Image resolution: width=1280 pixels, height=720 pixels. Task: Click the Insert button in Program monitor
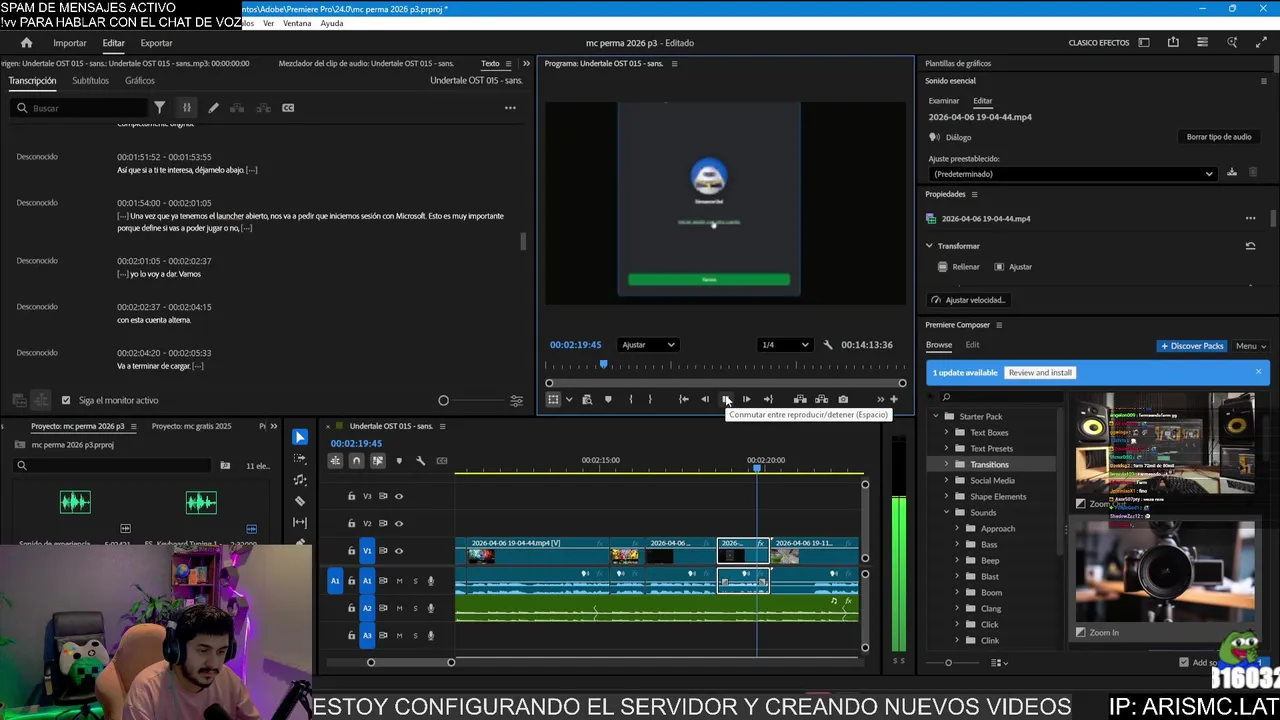799,400
